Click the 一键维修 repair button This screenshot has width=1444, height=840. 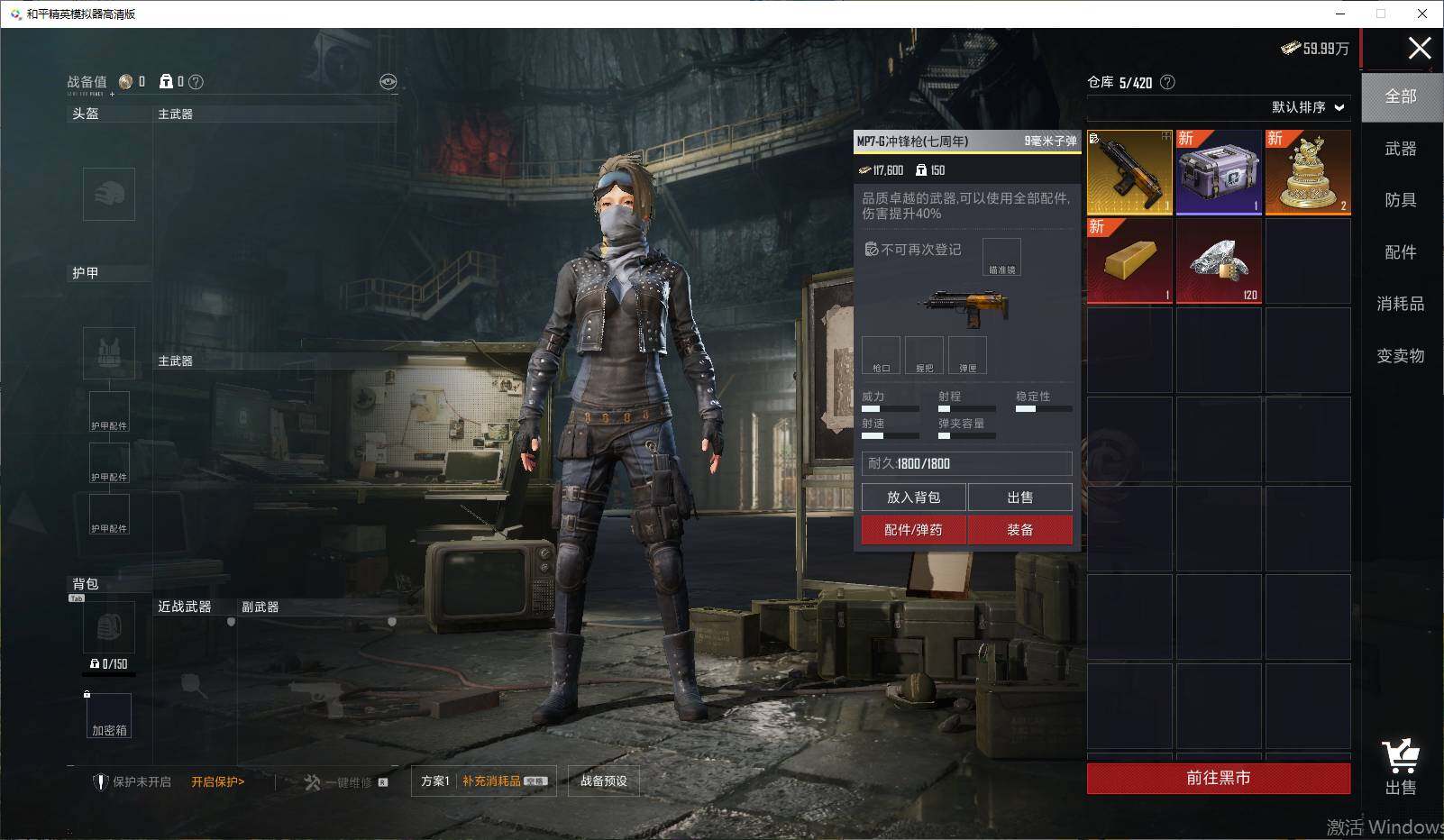point(346,782)
